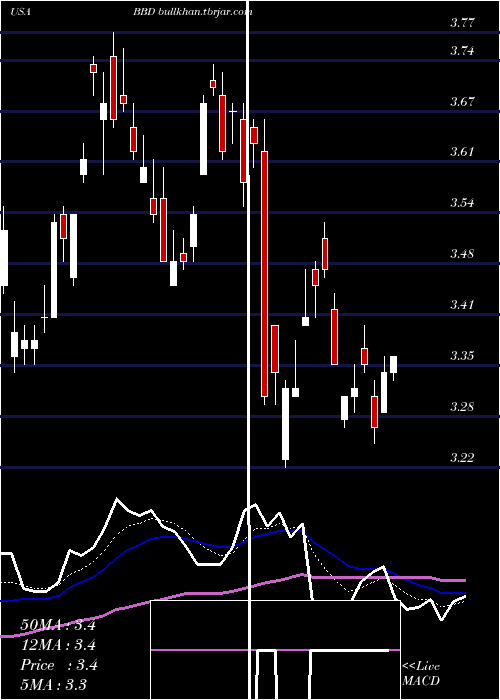500x700 pixels.
Task: Click the 3.48 price axis label
Action: (x=462, y=254)
